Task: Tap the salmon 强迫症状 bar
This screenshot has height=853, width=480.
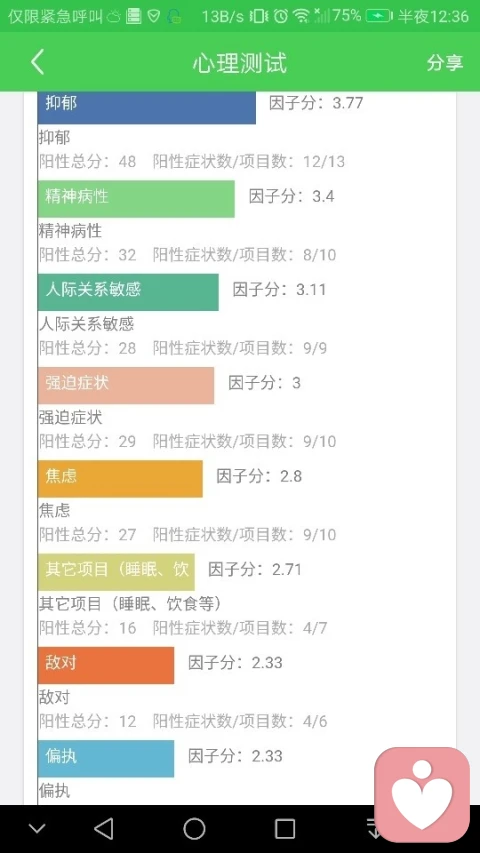Action: 126,385
